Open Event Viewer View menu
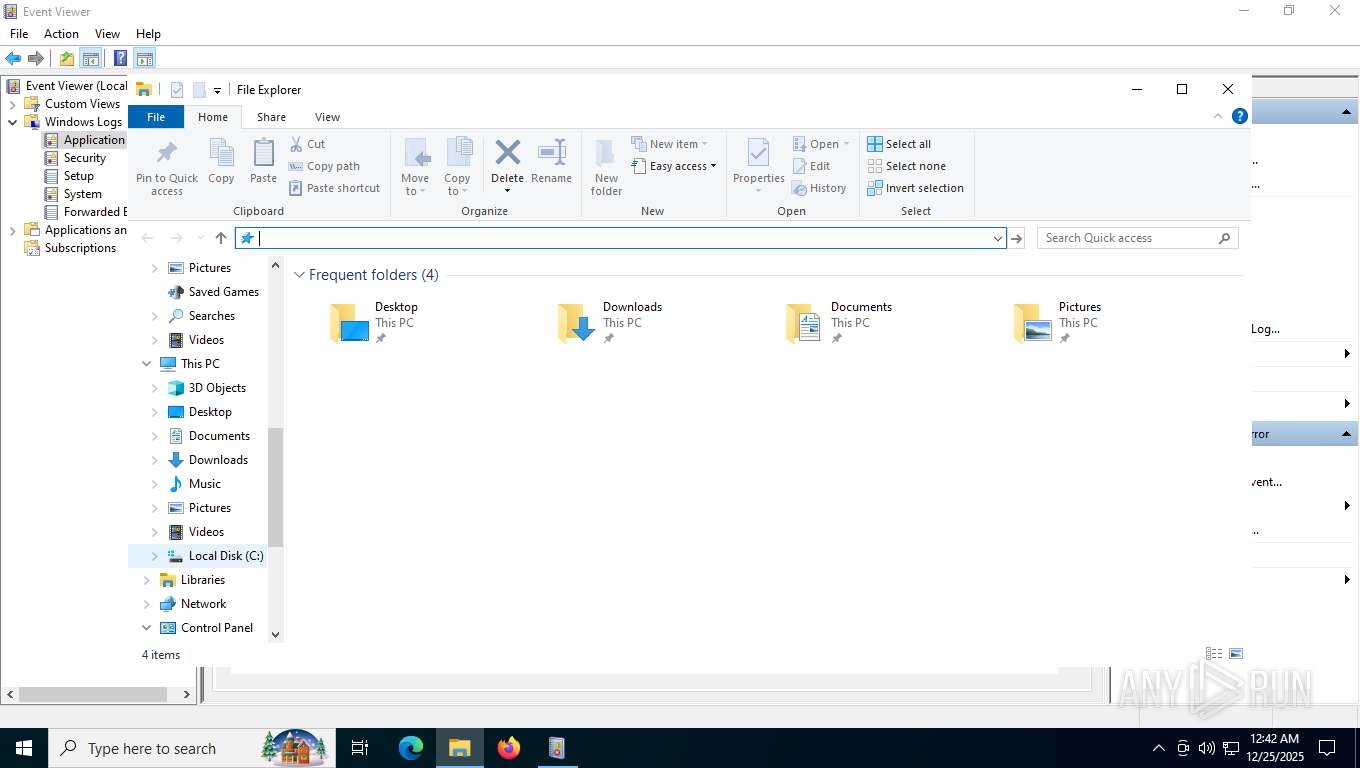This screenshot has width=1360, height=768. [x=107, y=34]
